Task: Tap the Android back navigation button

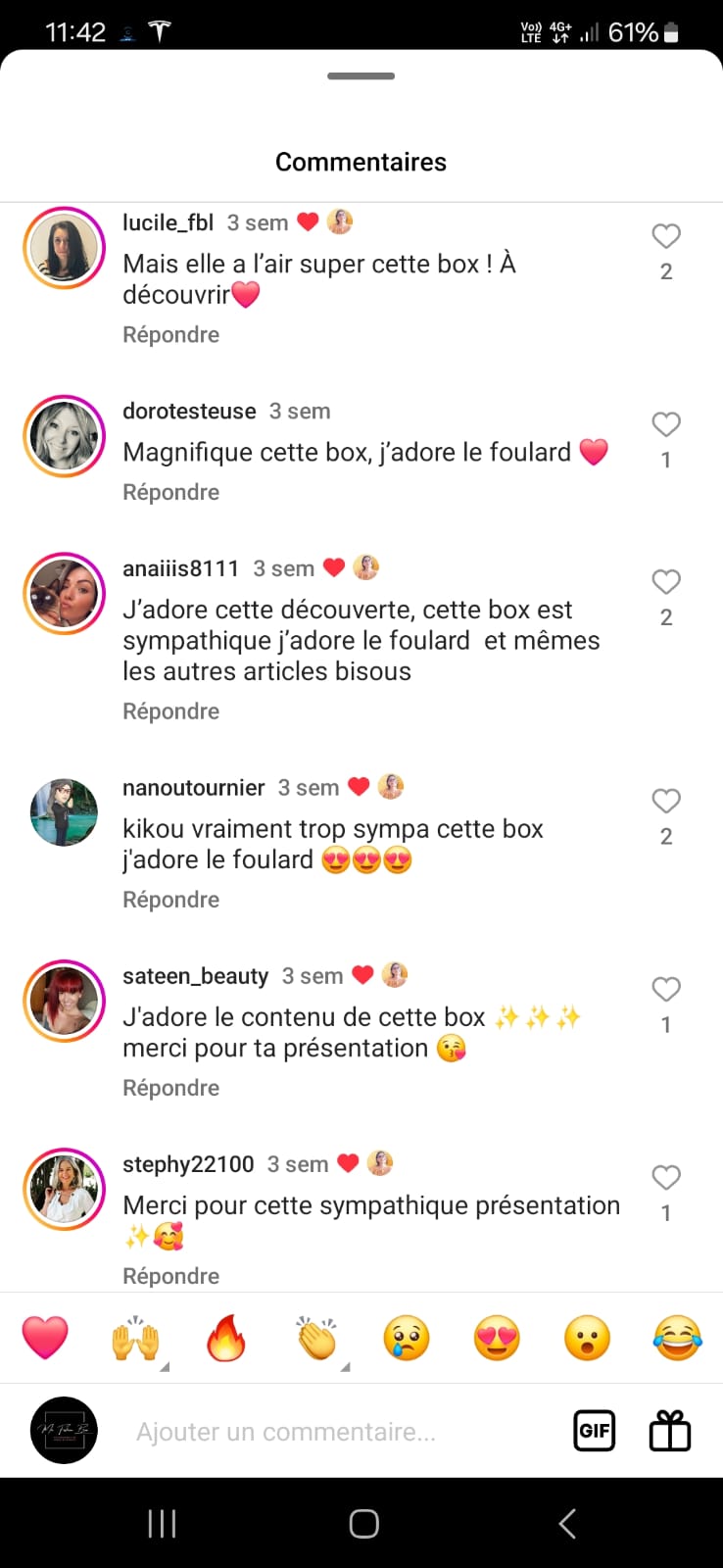Action: 566,1523
